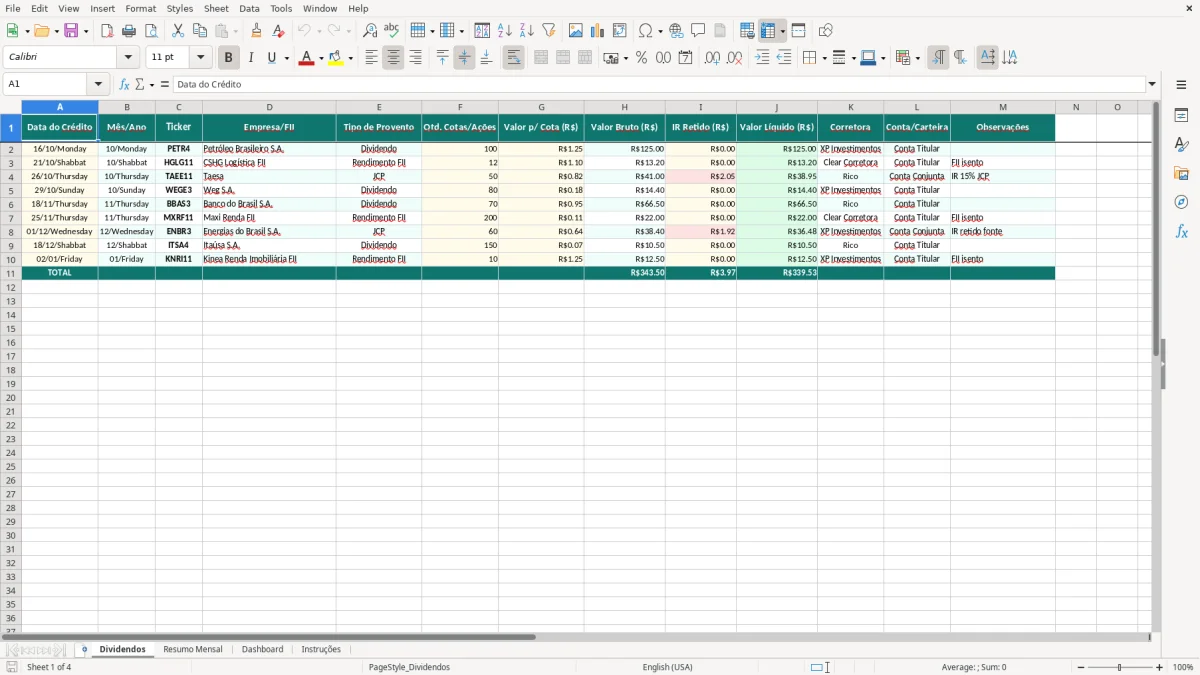The image size is (1200, 675).
Task: Insert a comment
Action: 698,31
